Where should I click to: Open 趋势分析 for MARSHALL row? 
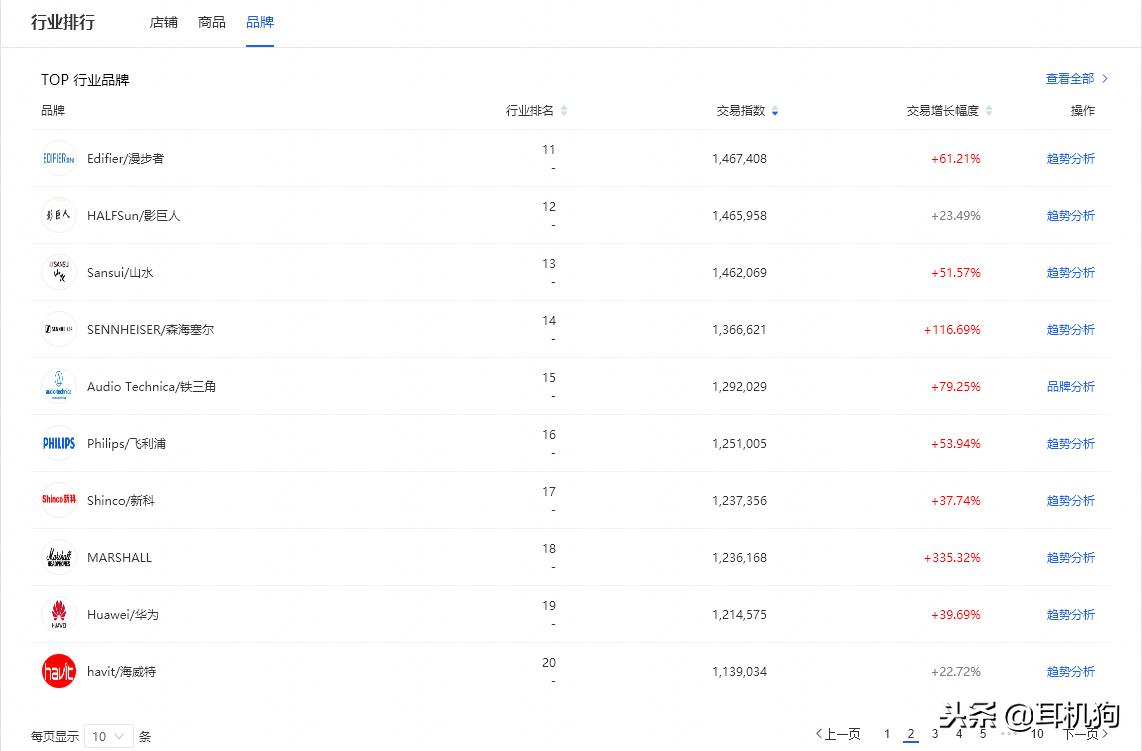1070,557
